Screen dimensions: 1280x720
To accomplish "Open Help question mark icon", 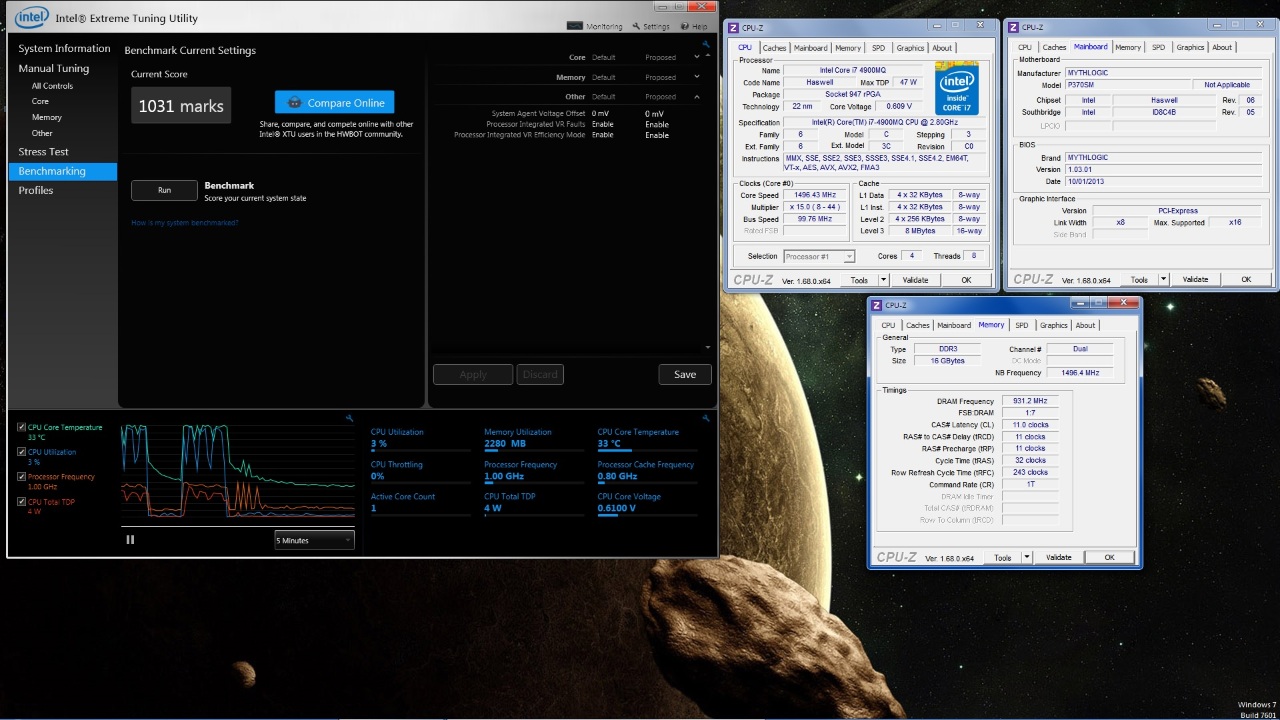I will tap(684, 27).
